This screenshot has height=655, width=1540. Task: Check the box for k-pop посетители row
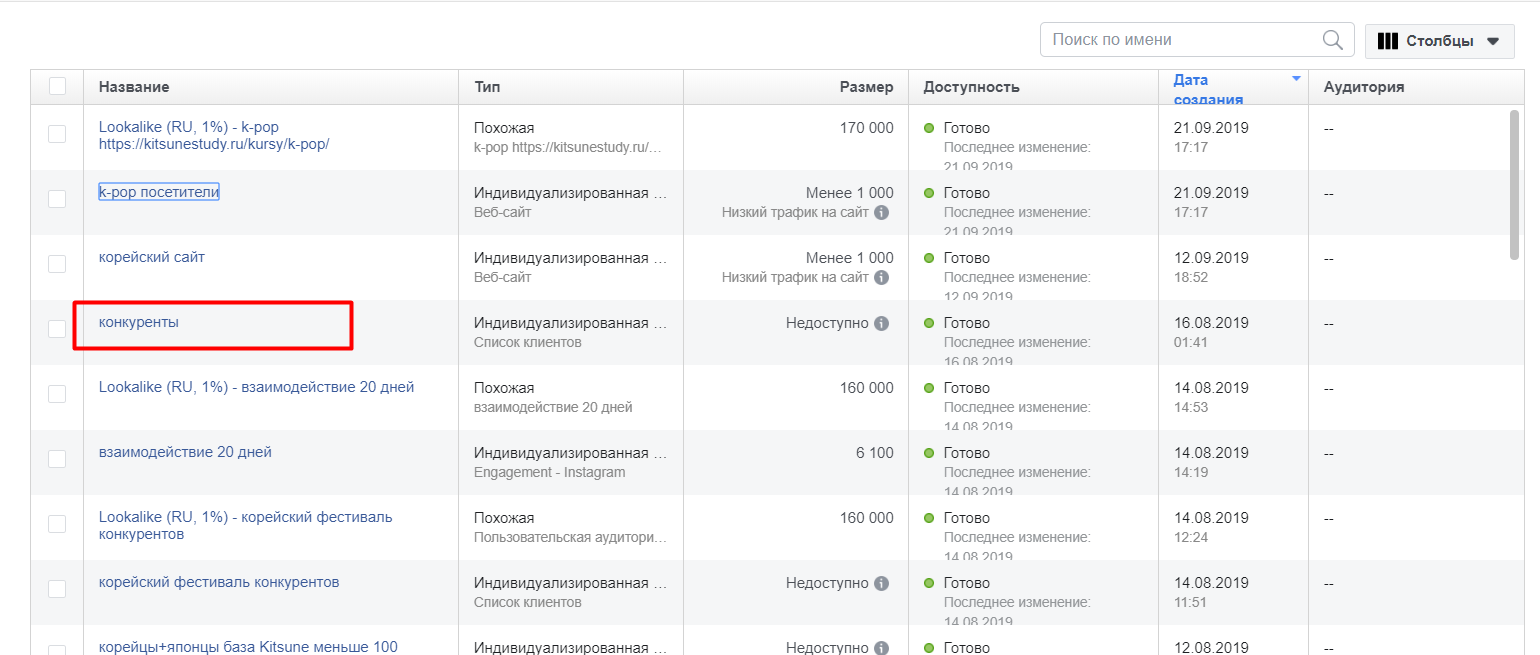click(x=57, y=199)
